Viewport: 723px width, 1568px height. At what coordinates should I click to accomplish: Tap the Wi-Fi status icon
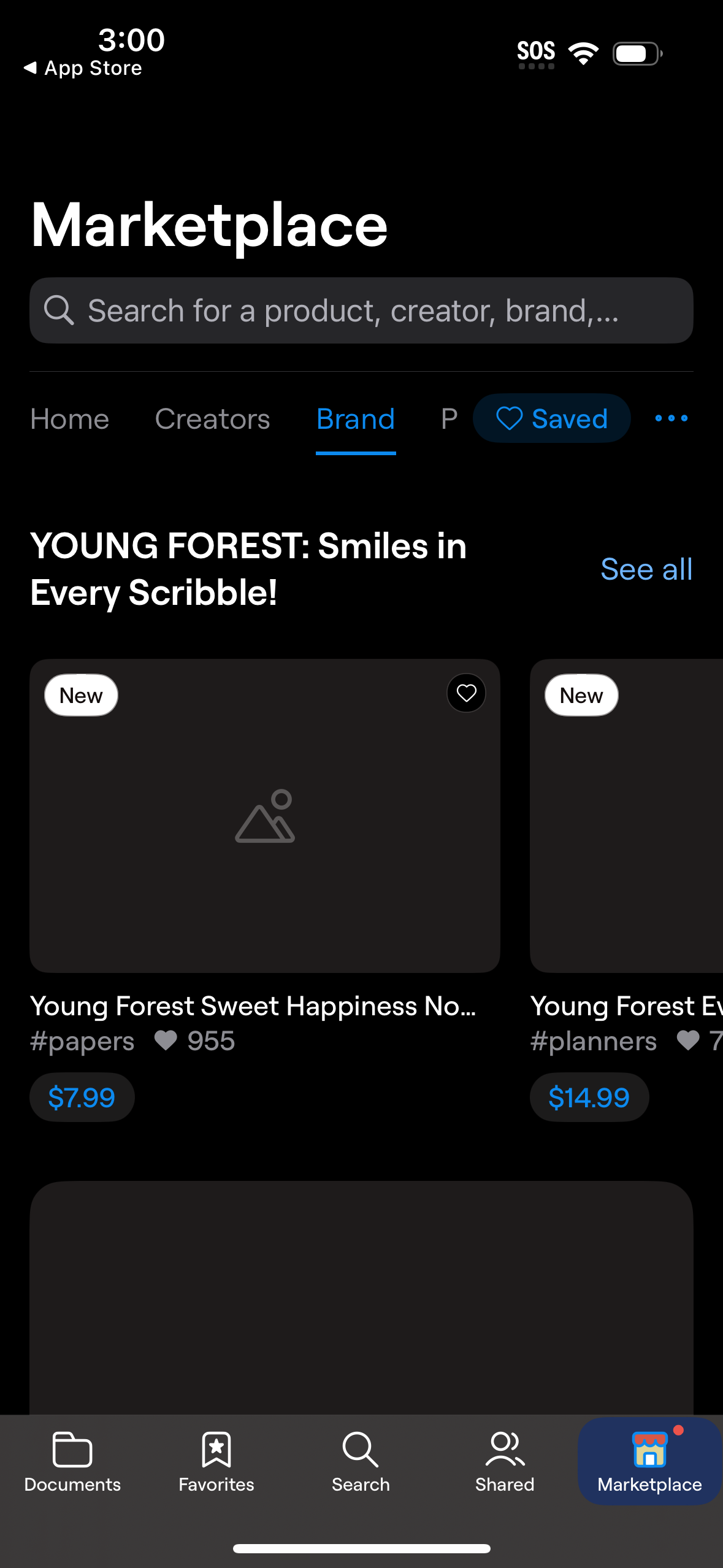(583, 53)
